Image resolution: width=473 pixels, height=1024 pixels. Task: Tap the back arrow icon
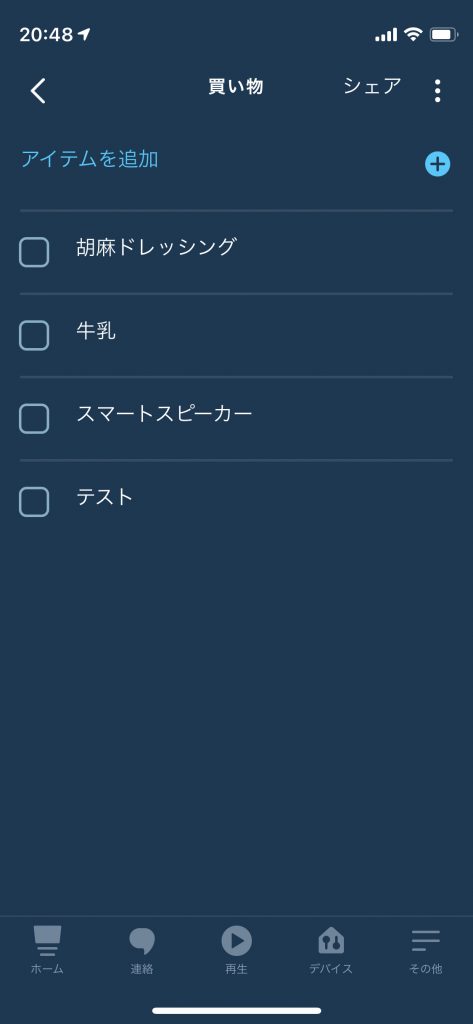tap(39, 91)
